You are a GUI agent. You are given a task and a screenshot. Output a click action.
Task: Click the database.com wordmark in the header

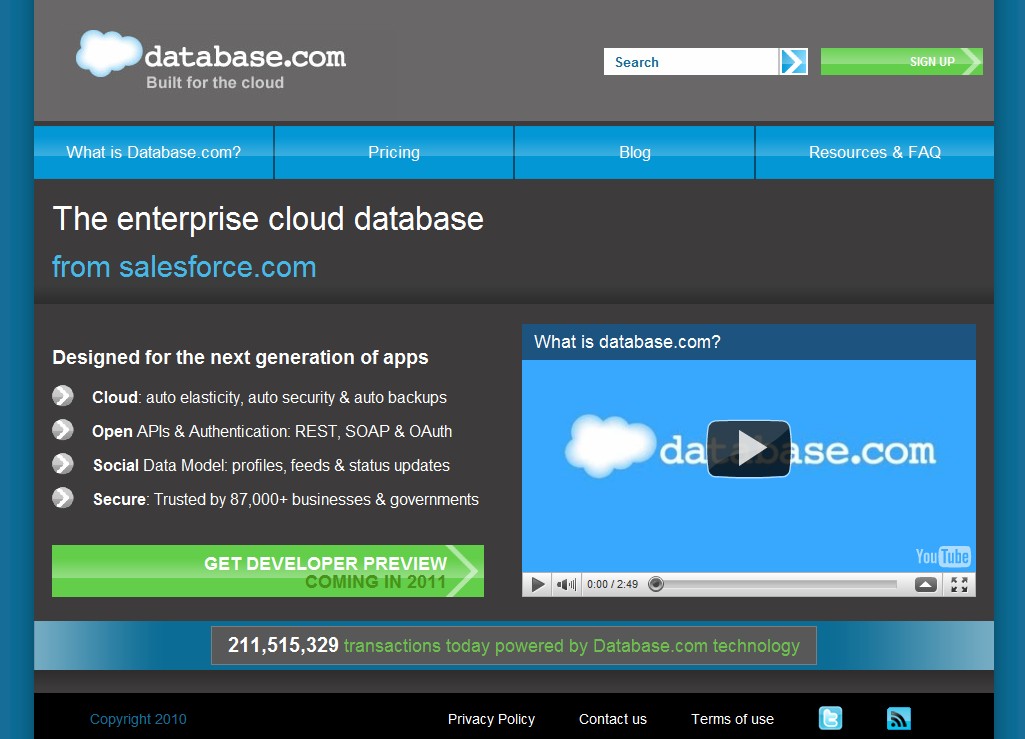pyautogui.click(x=245, y=56)
